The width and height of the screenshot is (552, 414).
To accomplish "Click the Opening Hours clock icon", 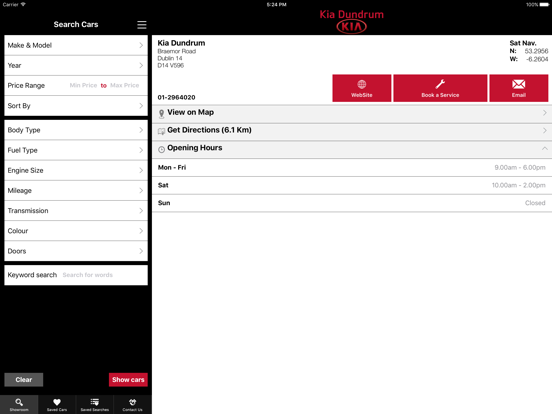I will pyautogui.click(x=161, y=149).
